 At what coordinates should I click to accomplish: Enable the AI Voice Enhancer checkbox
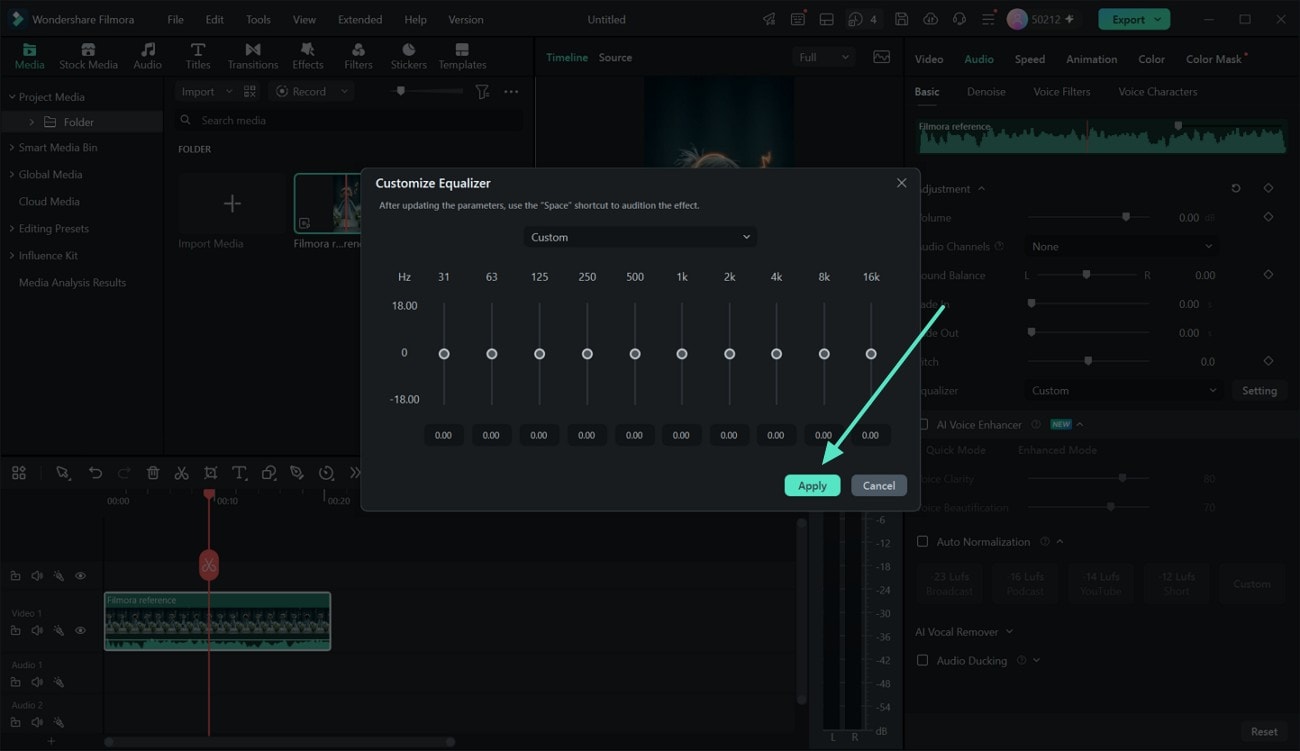(923, 424)
